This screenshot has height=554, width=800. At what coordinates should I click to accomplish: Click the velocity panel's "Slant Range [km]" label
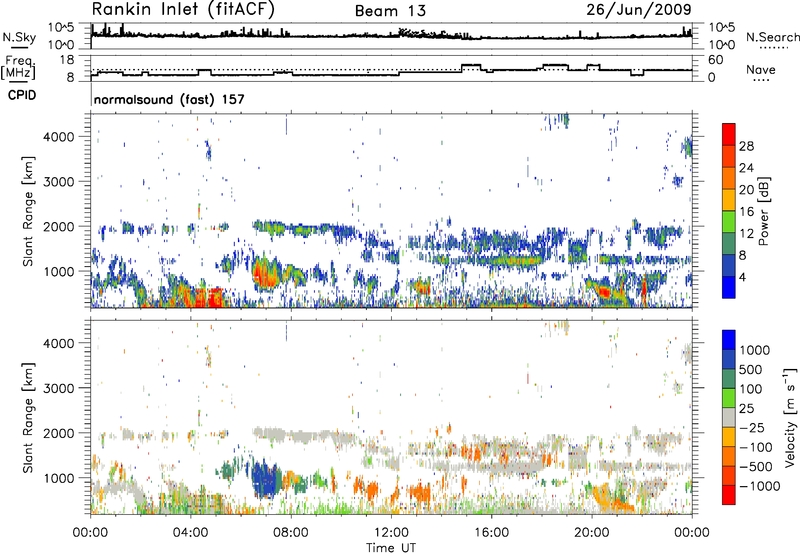(x=28, y=418)
